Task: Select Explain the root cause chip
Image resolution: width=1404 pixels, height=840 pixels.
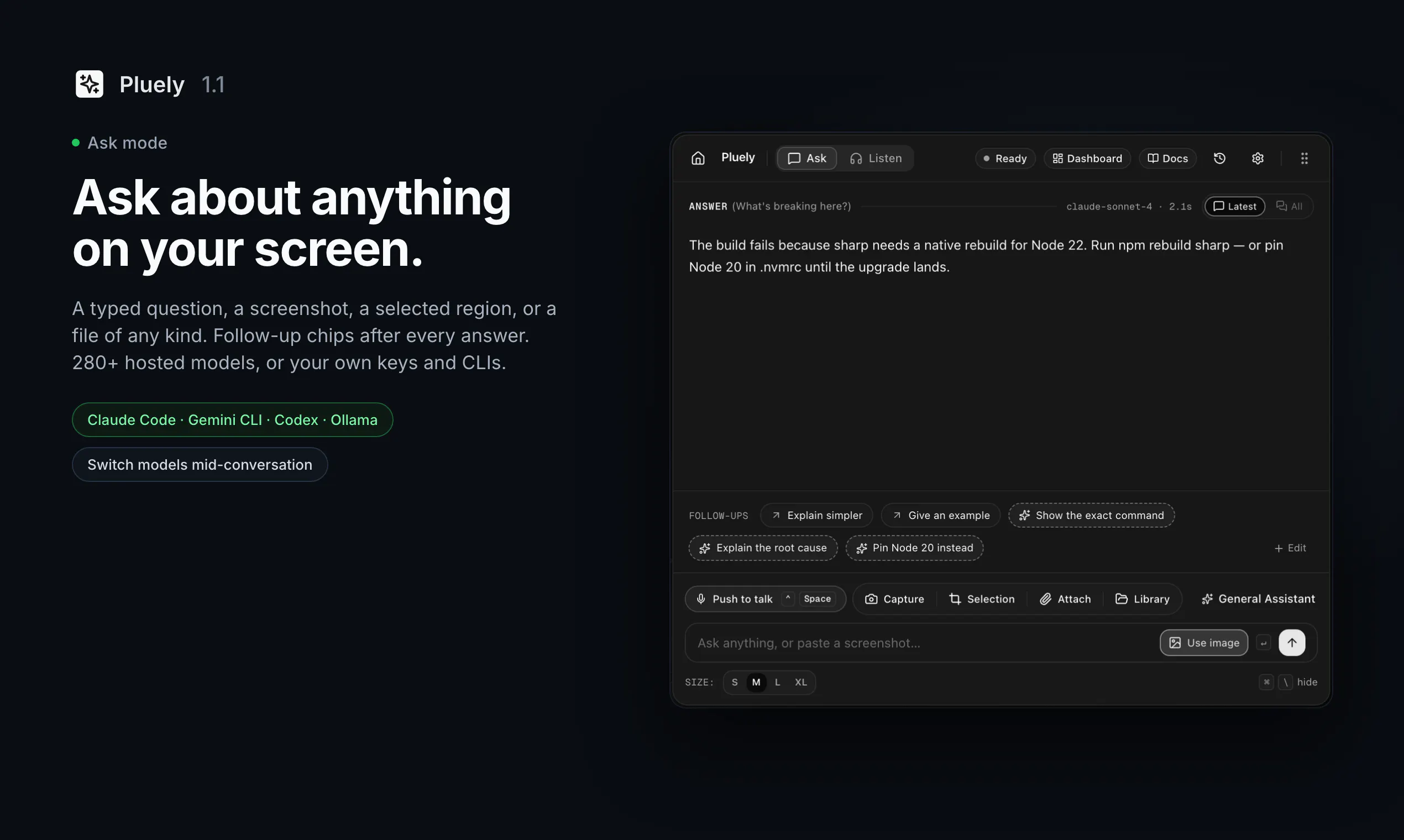Action: pos(763,549)
